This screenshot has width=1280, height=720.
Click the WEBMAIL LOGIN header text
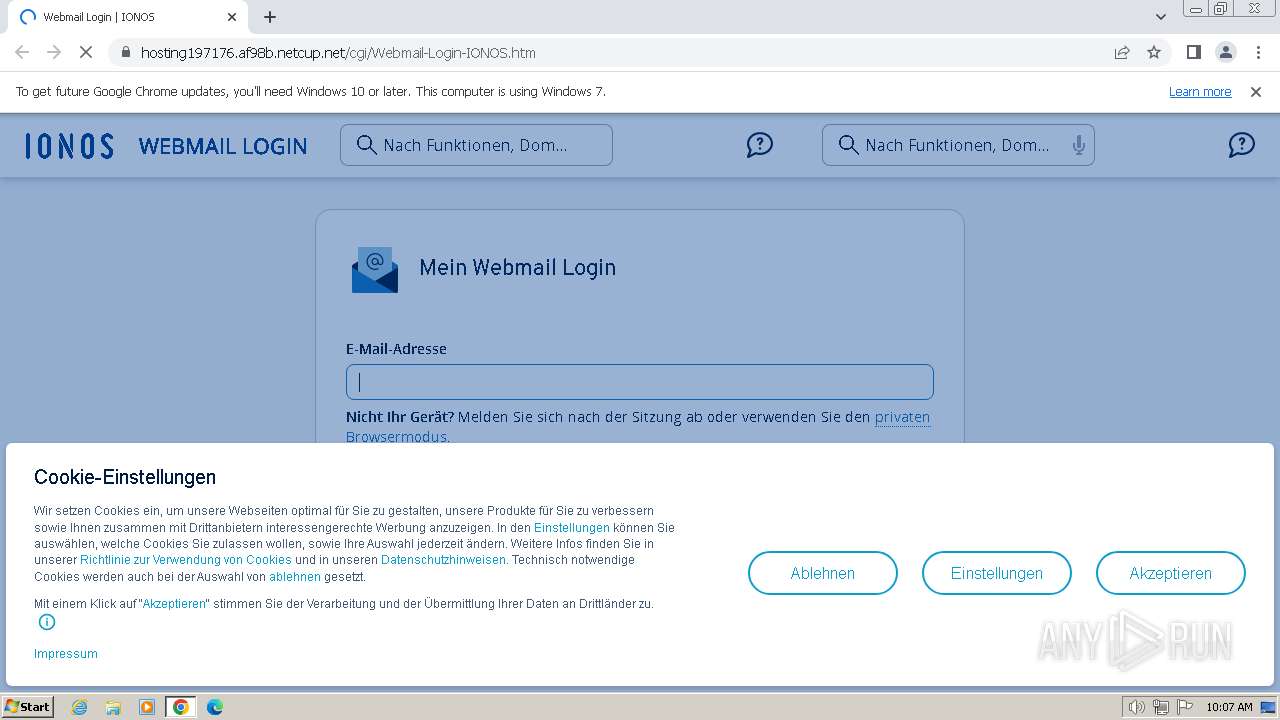(223, 146)
